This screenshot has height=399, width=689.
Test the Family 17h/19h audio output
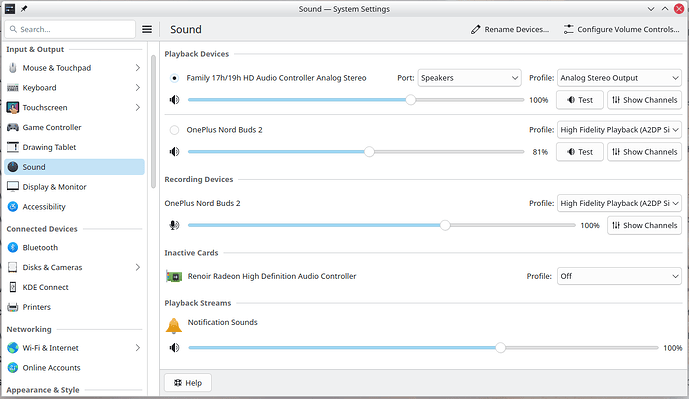[580, 100]
